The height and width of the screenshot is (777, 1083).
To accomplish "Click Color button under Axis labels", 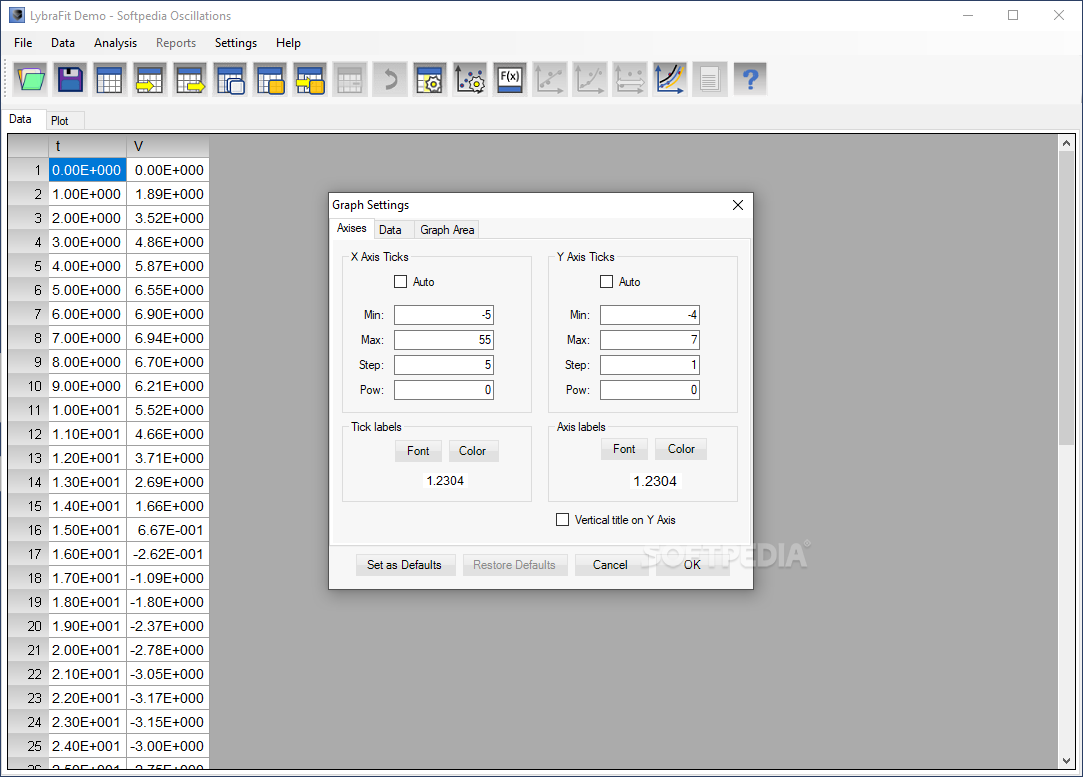I will (681, 449).
